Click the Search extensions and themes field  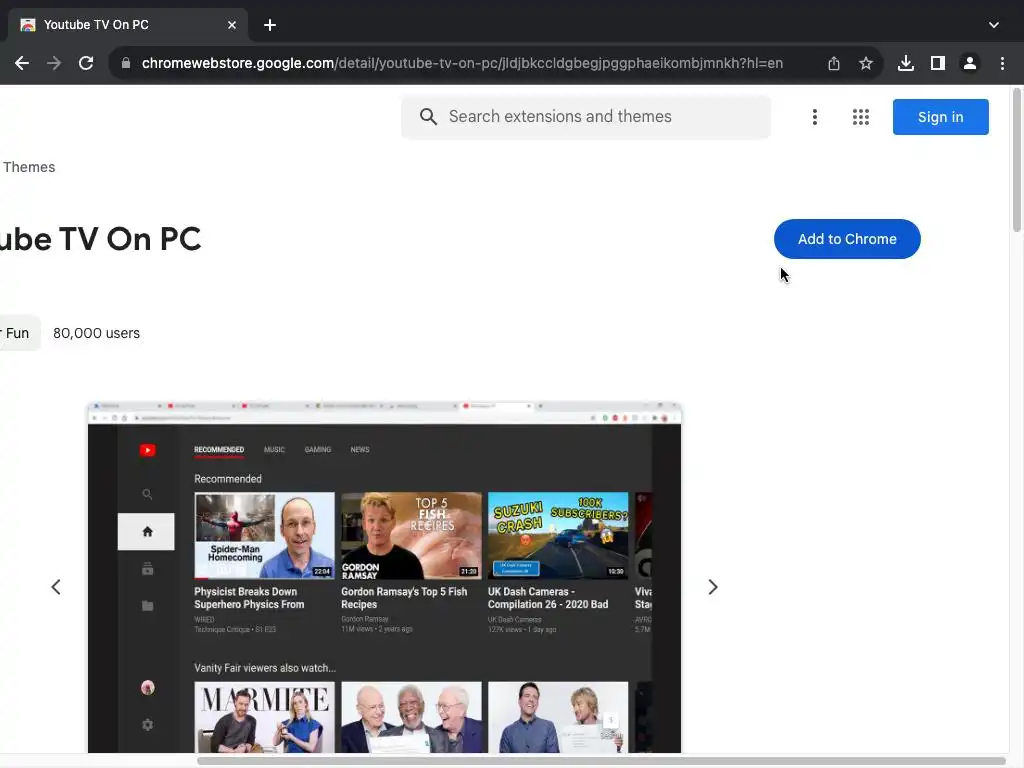tap(586, 117)
